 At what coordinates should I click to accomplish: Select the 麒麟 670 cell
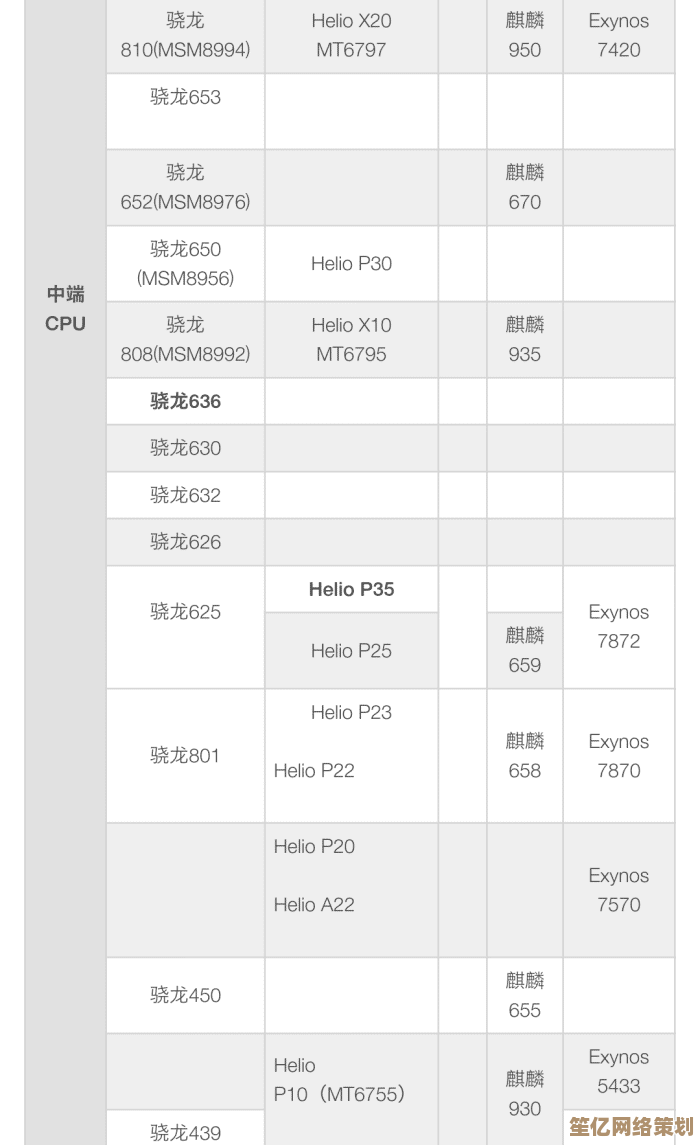click(x=524, y=188)
